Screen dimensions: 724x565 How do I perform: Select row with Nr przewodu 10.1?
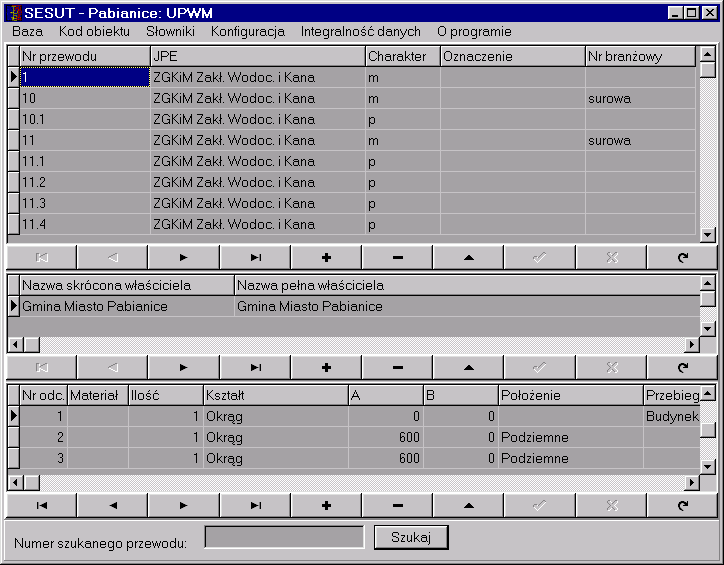pos(84,119)
